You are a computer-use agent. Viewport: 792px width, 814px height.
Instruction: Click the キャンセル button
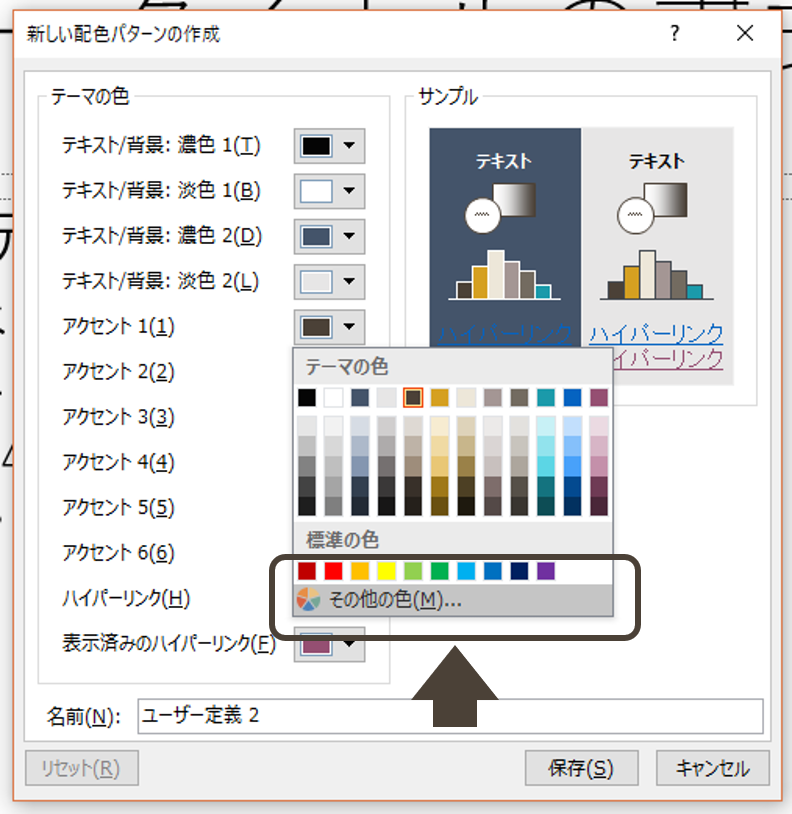tap(713, 768)
